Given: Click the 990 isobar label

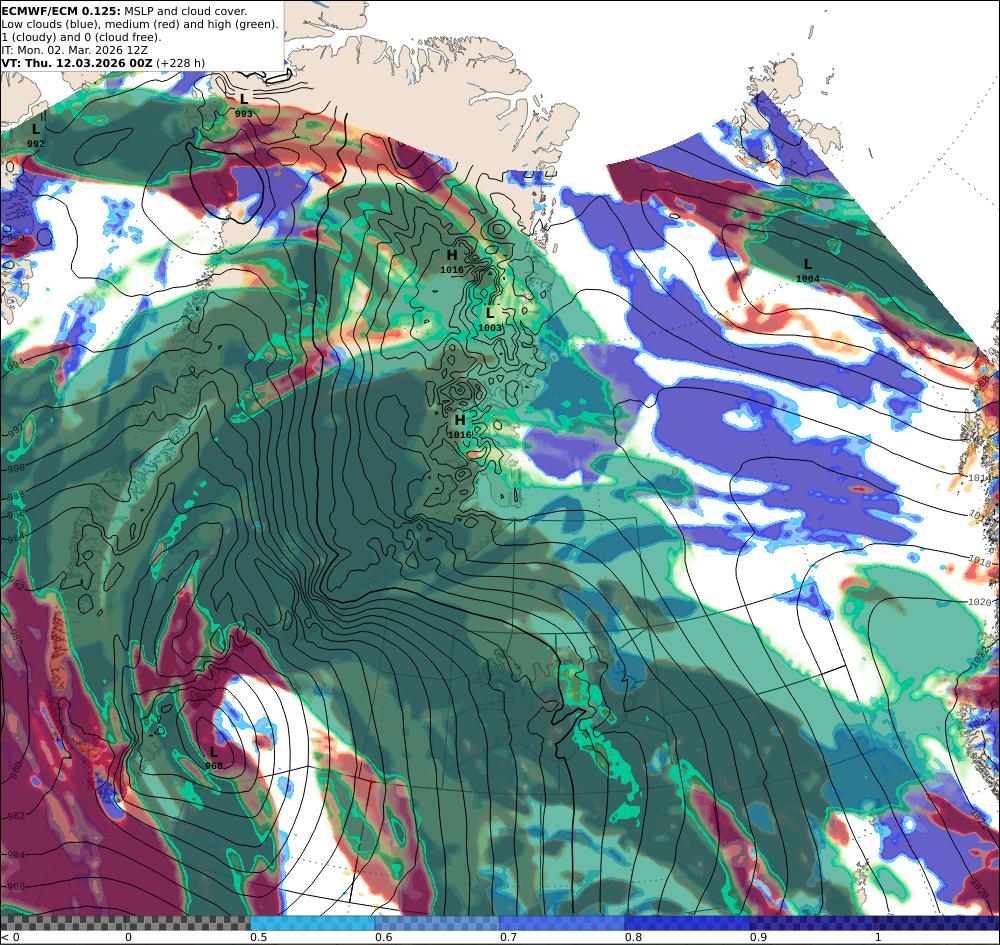Looking at the screenshot, I should pos(15,468).
